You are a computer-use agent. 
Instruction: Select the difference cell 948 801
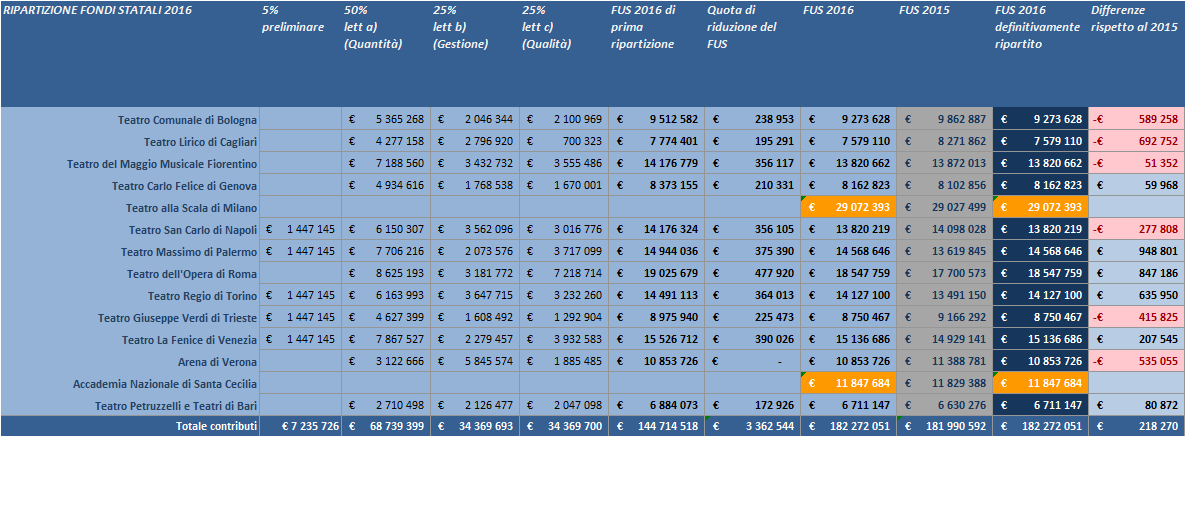point(1136,251)
